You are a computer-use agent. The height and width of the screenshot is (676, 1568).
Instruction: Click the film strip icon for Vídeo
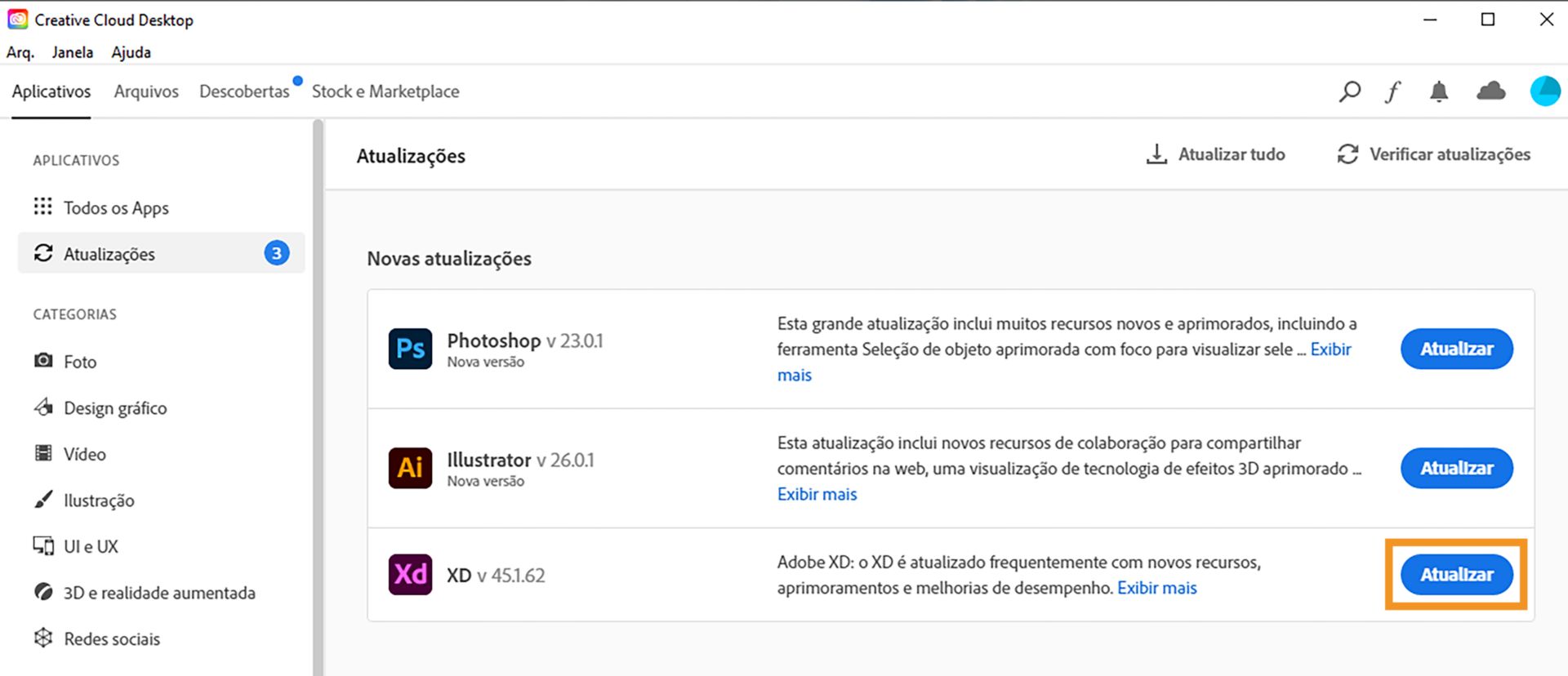(43, 453)
